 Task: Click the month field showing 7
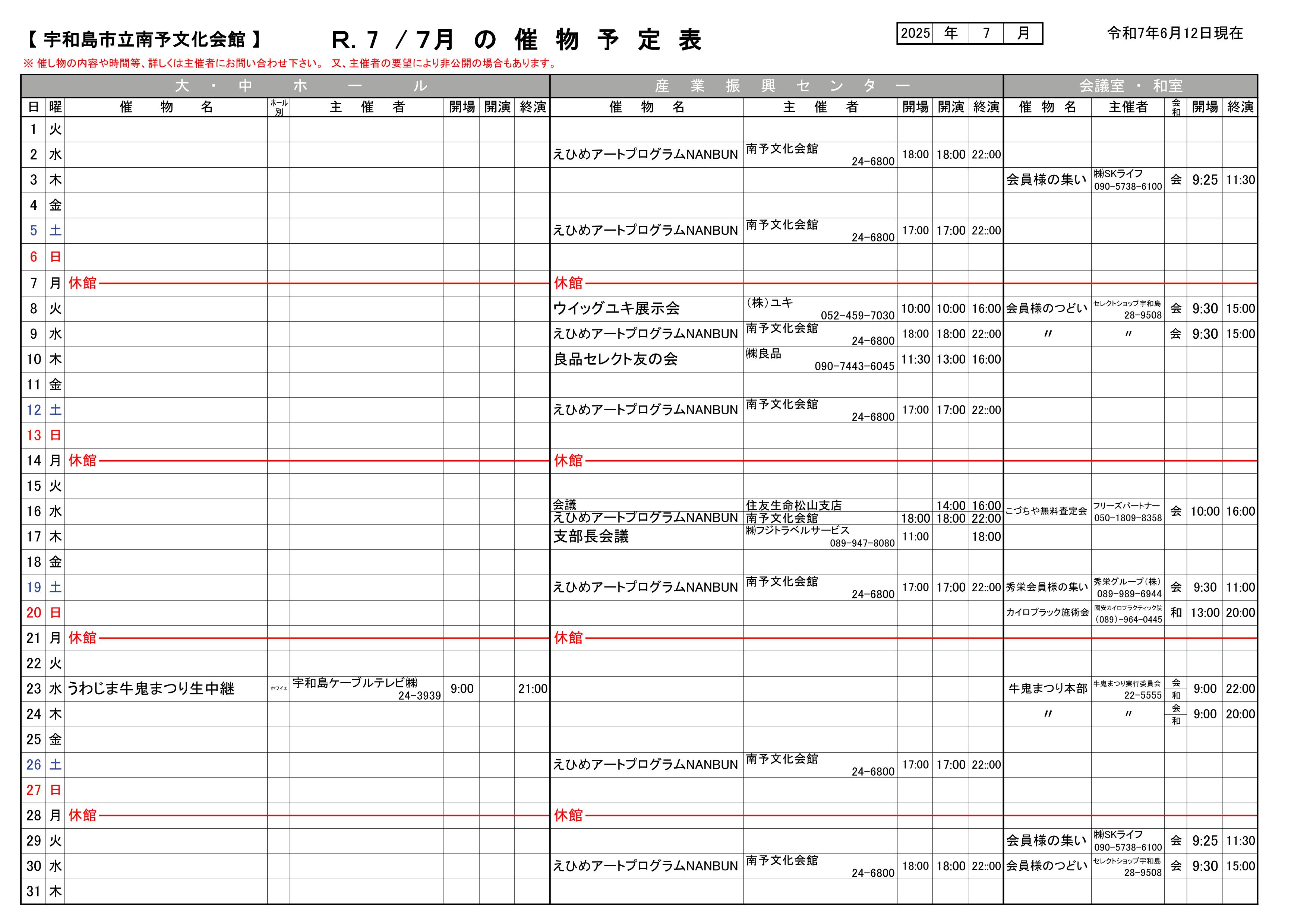pyautogui.click(x=986, y=34)
